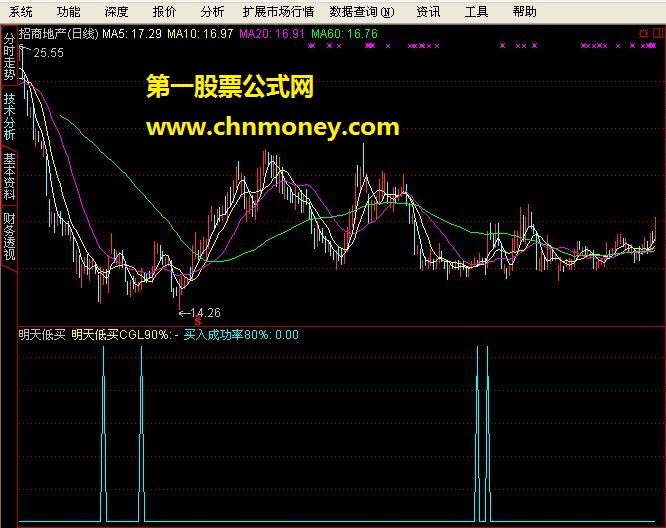Click the MA60: 16.76 label

coord(344,34)
